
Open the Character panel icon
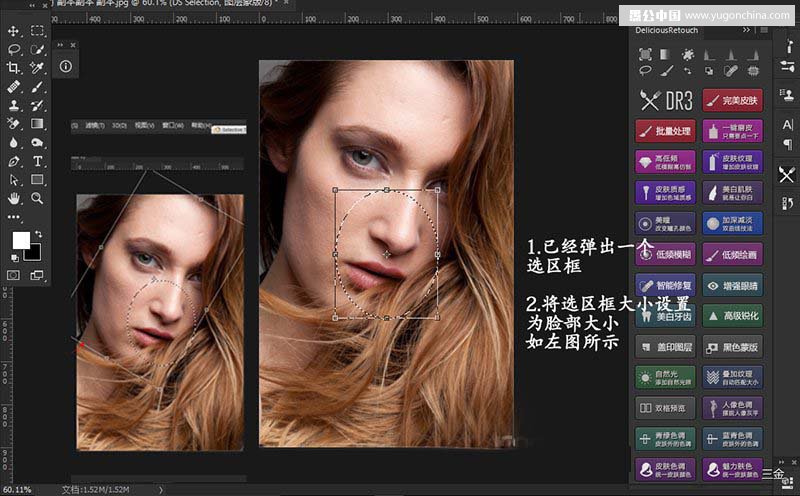click(787, 125)
